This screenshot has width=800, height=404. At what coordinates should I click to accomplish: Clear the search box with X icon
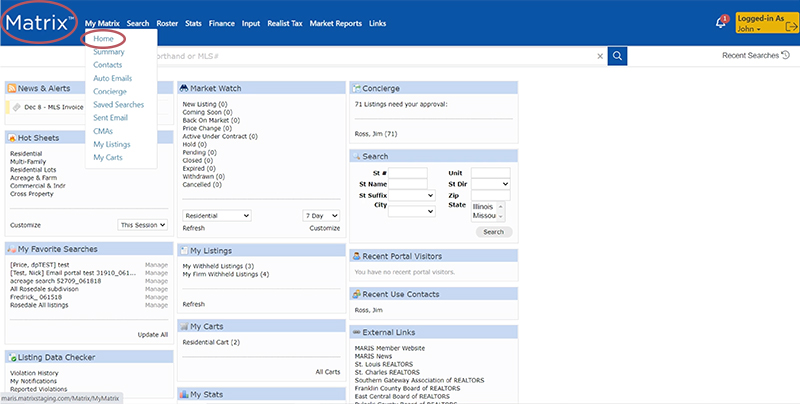click(600, 56)
